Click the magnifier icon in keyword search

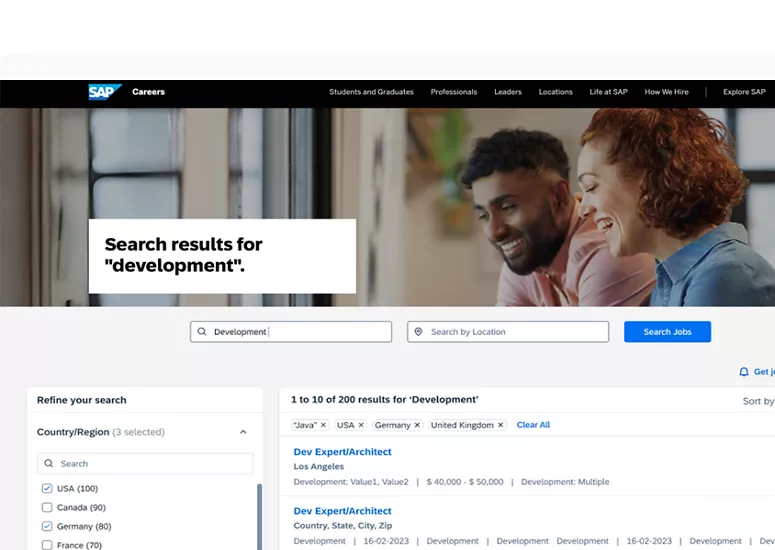(202, 332)
